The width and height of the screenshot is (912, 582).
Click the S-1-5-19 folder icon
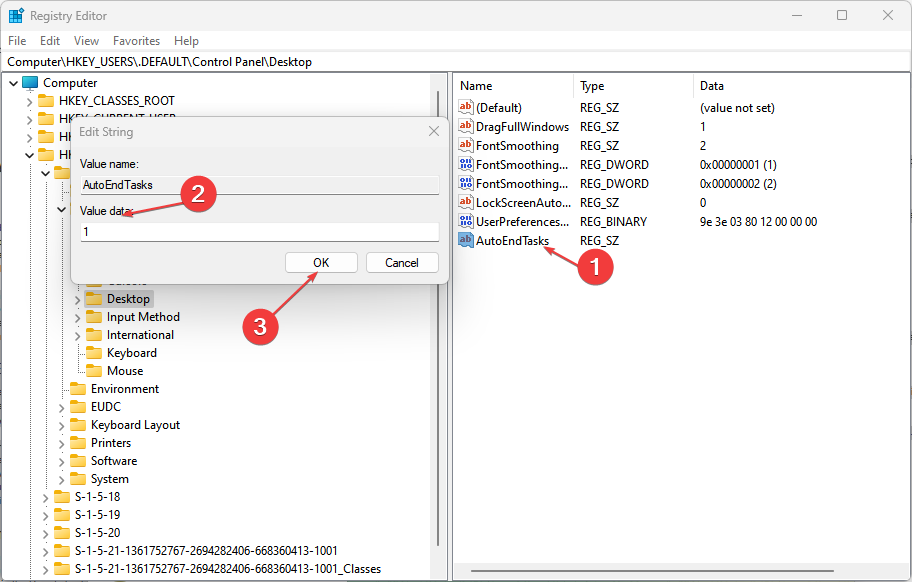point(62,515)
